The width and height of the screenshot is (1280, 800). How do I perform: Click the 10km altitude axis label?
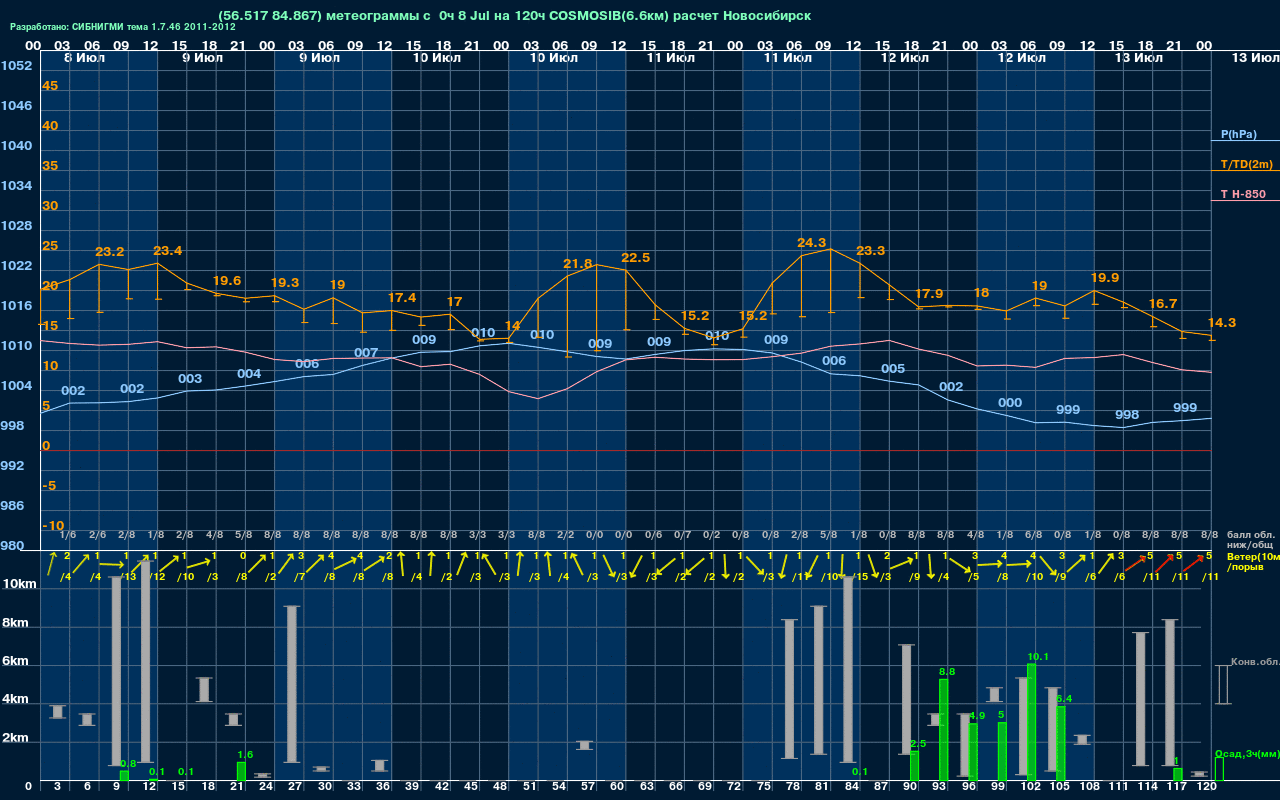point(19,584)
